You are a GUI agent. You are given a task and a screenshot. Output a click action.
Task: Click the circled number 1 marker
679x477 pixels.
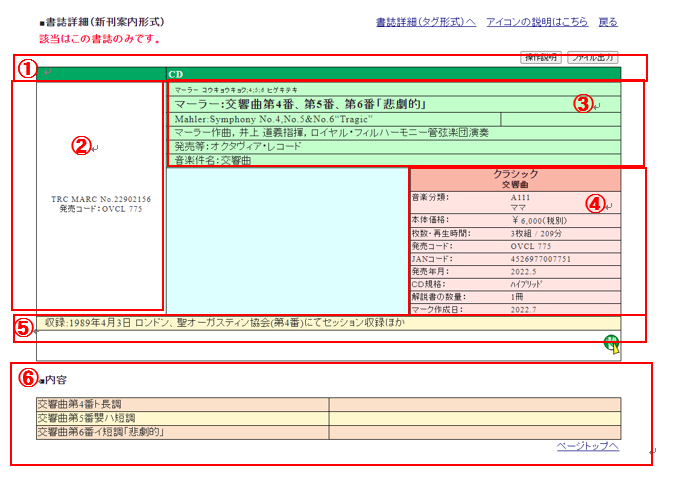click(26, 69)
